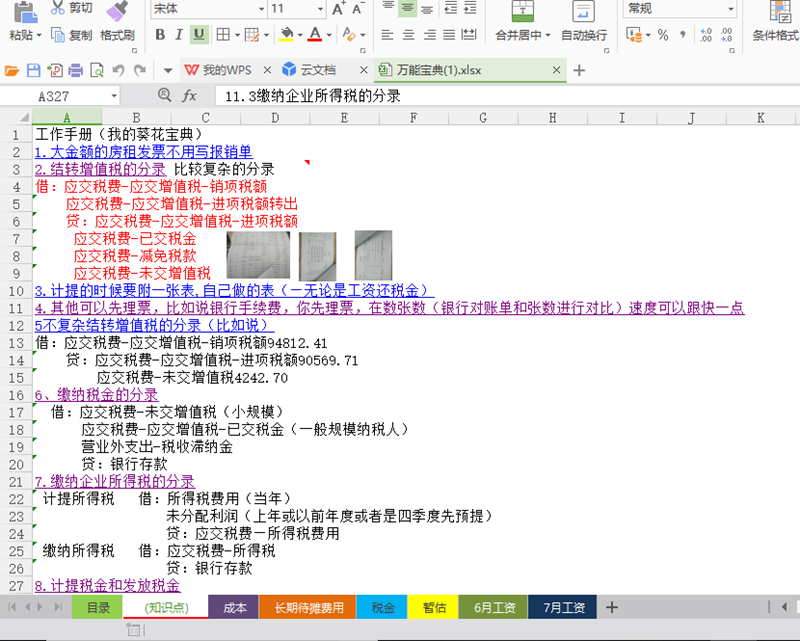This screenshot has width=800, height=641.
Task: Open link 大金额的房租发票不用写报销单
Action: [x=142, y=152]
